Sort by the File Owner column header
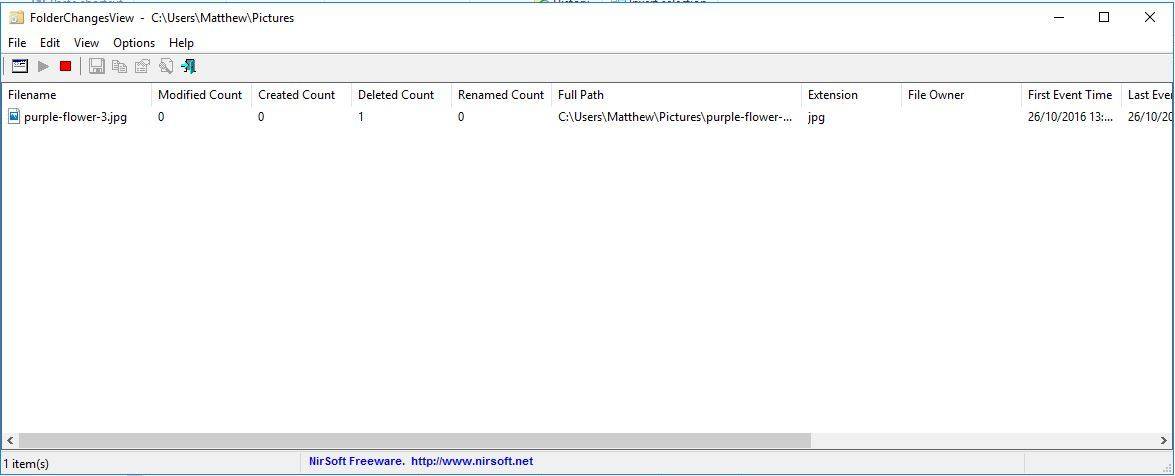 tap(961, 95)
